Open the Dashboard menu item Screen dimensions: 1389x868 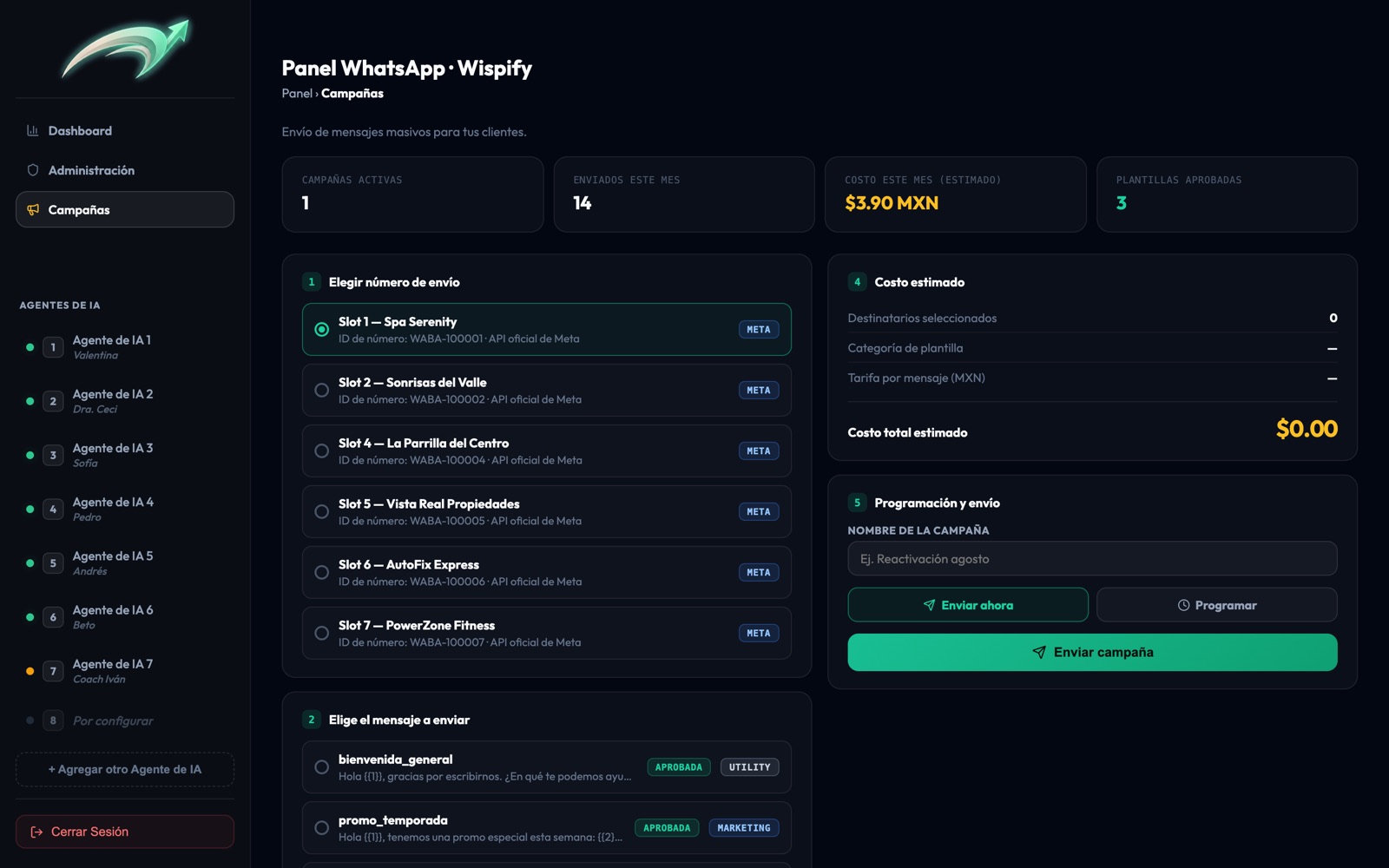pyautogui.click(x=125, y=131)
